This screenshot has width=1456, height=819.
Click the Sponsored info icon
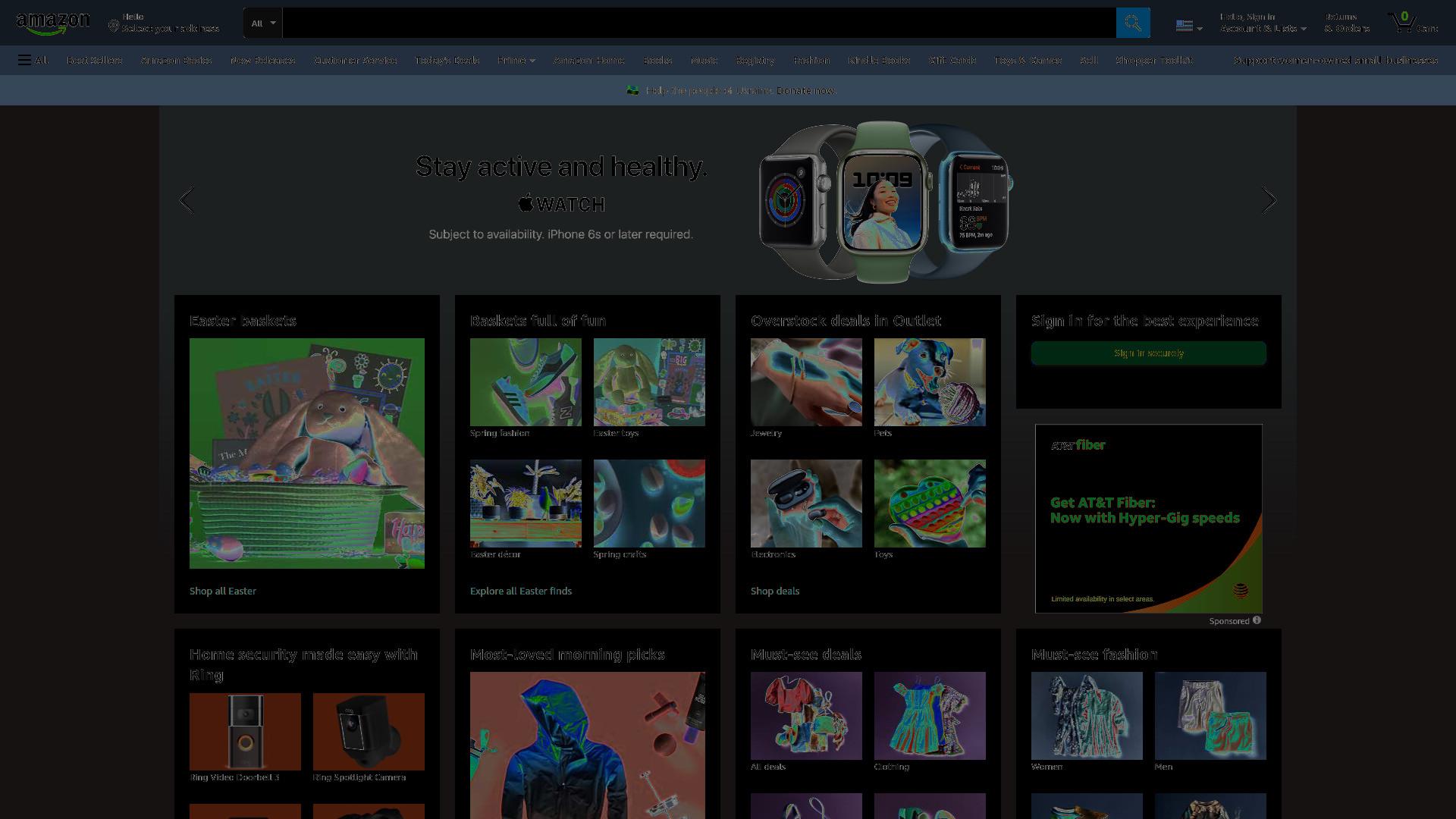(1257, 620)
